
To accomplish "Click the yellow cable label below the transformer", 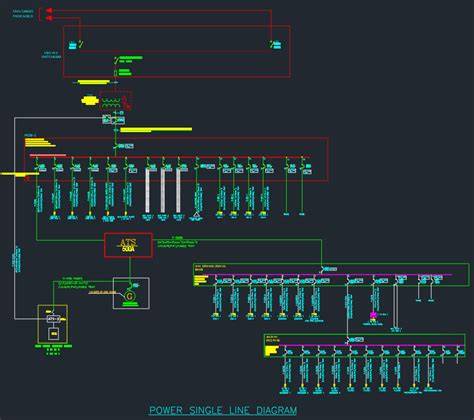I will (x=156, y=130).
